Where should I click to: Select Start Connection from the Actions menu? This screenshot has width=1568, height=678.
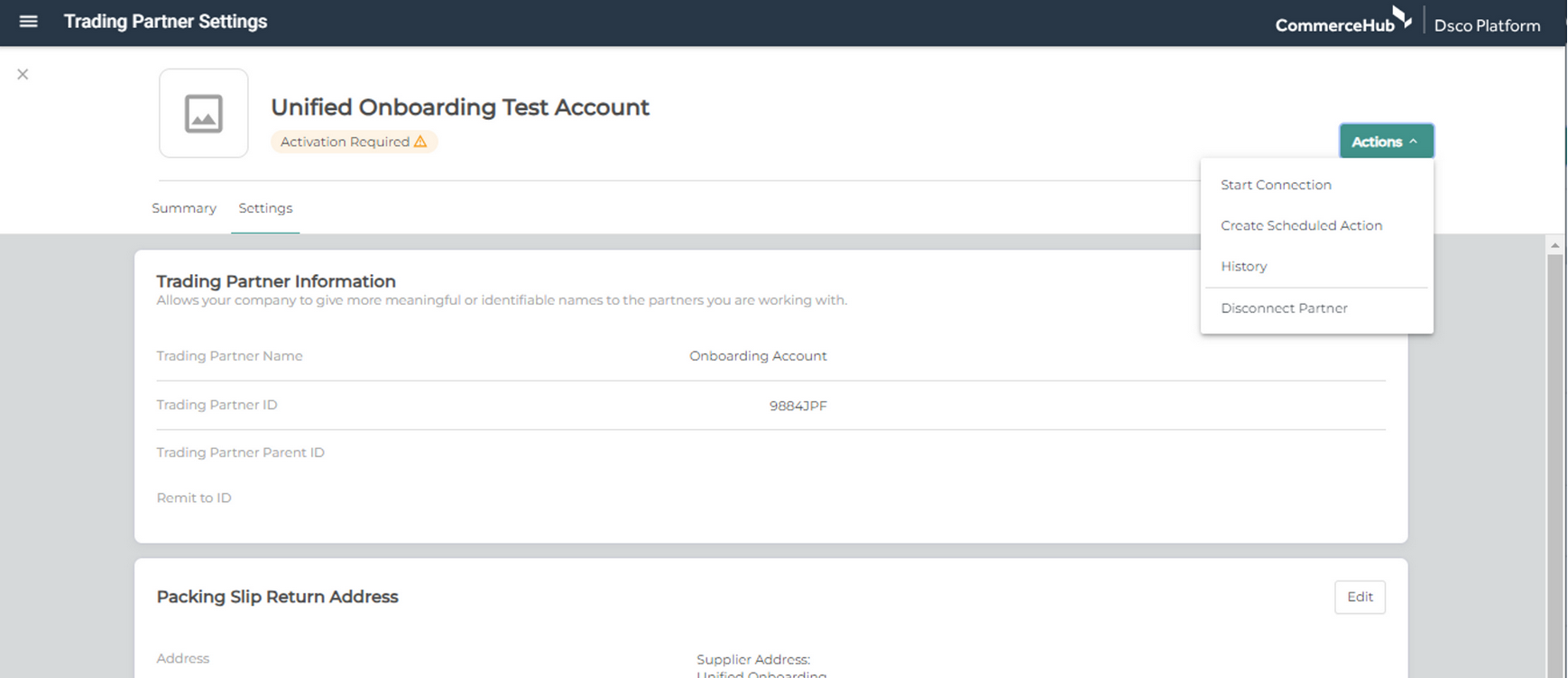(x=1276, y=185)
